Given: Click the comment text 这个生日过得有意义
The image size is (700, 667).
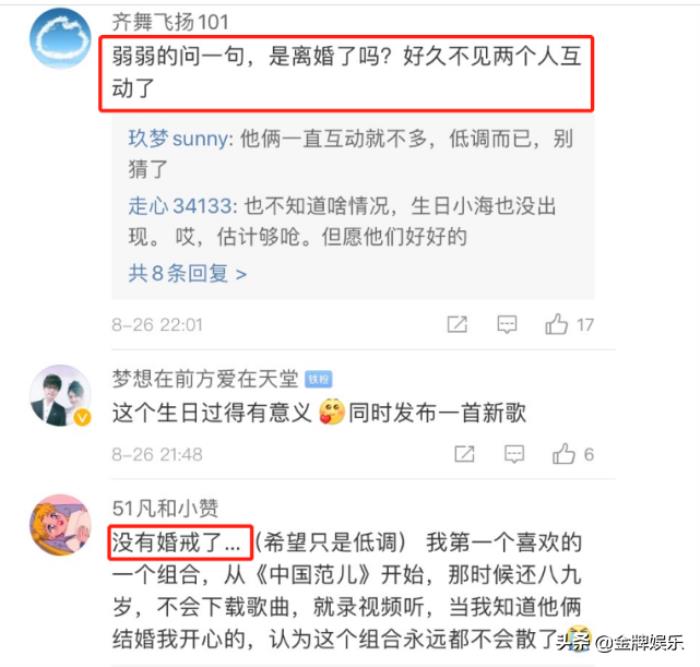Looking at the screenshot, I should 212,412.
